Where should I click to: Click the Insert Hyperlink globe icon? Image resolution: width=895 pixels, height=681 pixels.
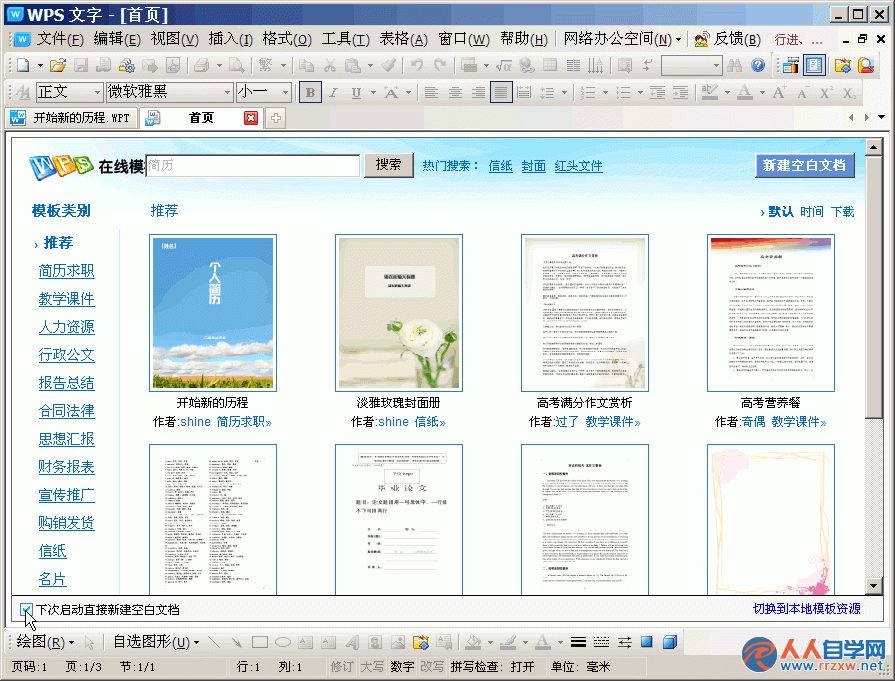(x=526, y=66)
